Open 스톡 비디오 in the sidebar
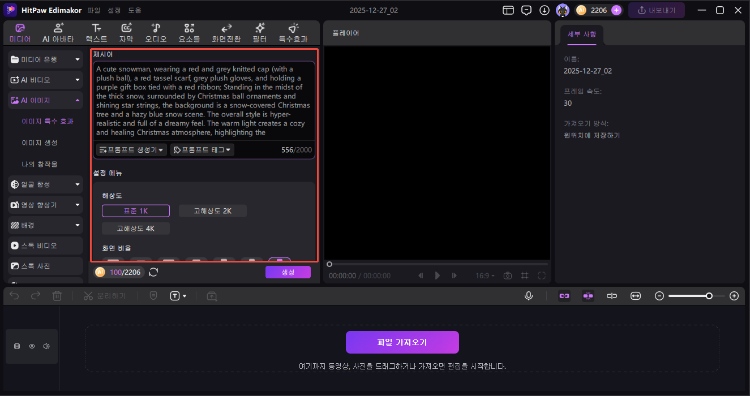 click(x=45, y=245)
